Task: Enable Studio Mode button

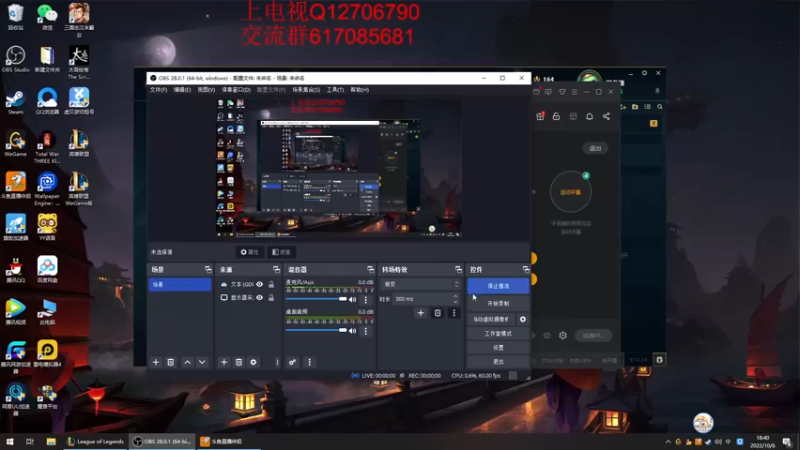Action: click(x=498, y=334)
